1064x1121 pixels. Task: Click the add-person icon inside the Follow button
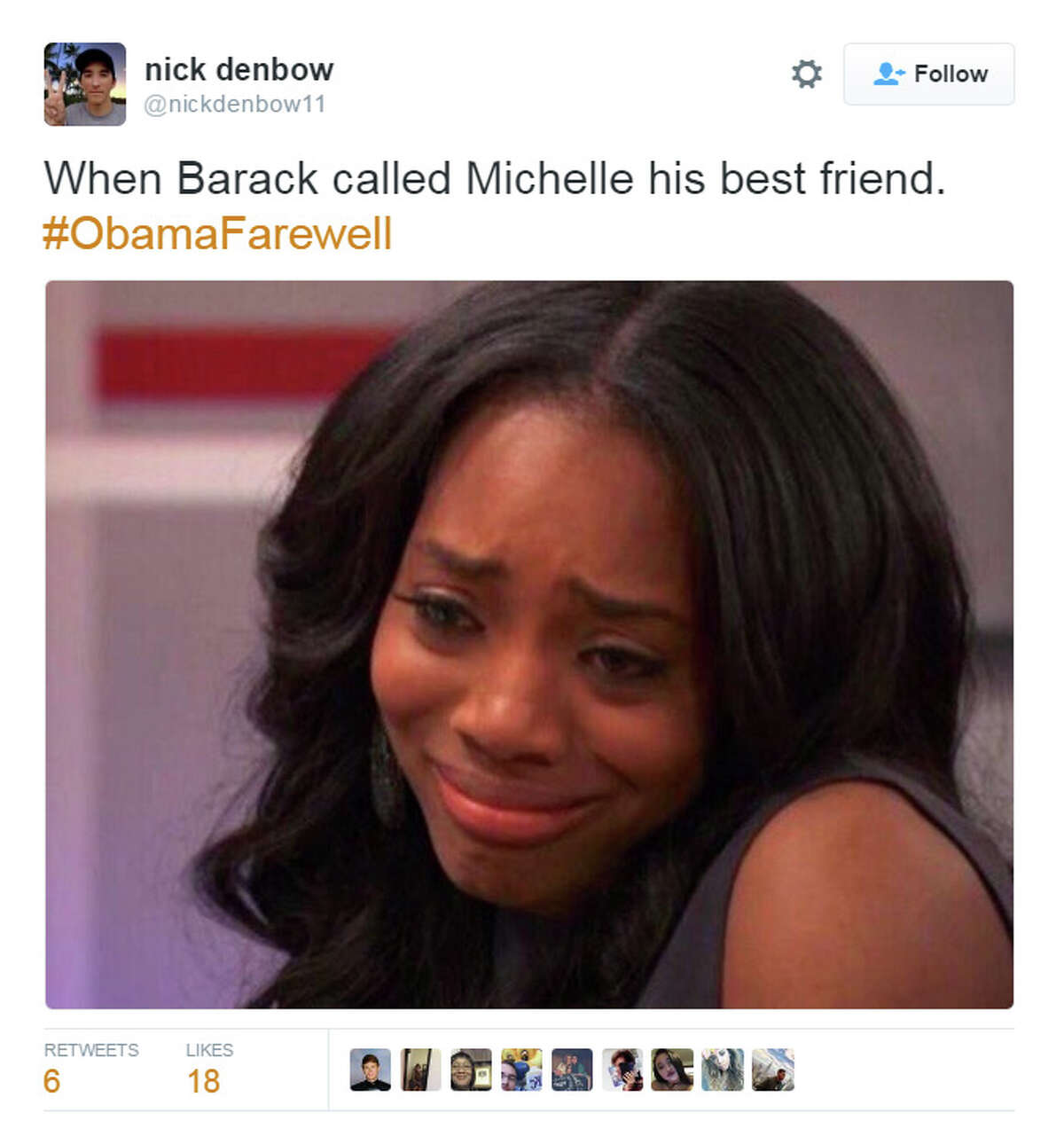click(888, 74)
